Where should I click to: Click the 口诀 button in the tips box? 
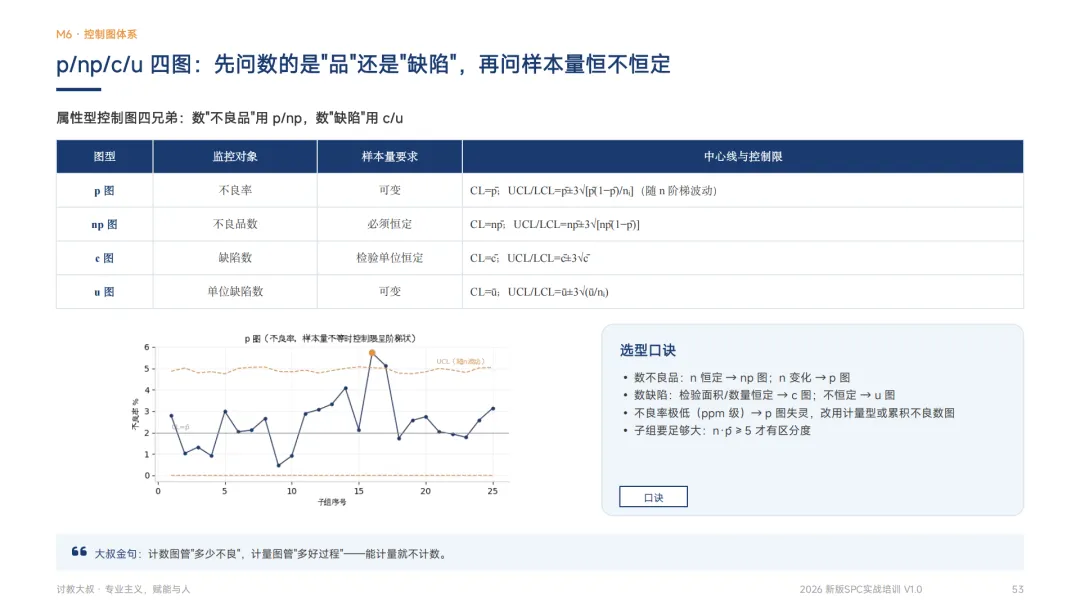(653, 496)
